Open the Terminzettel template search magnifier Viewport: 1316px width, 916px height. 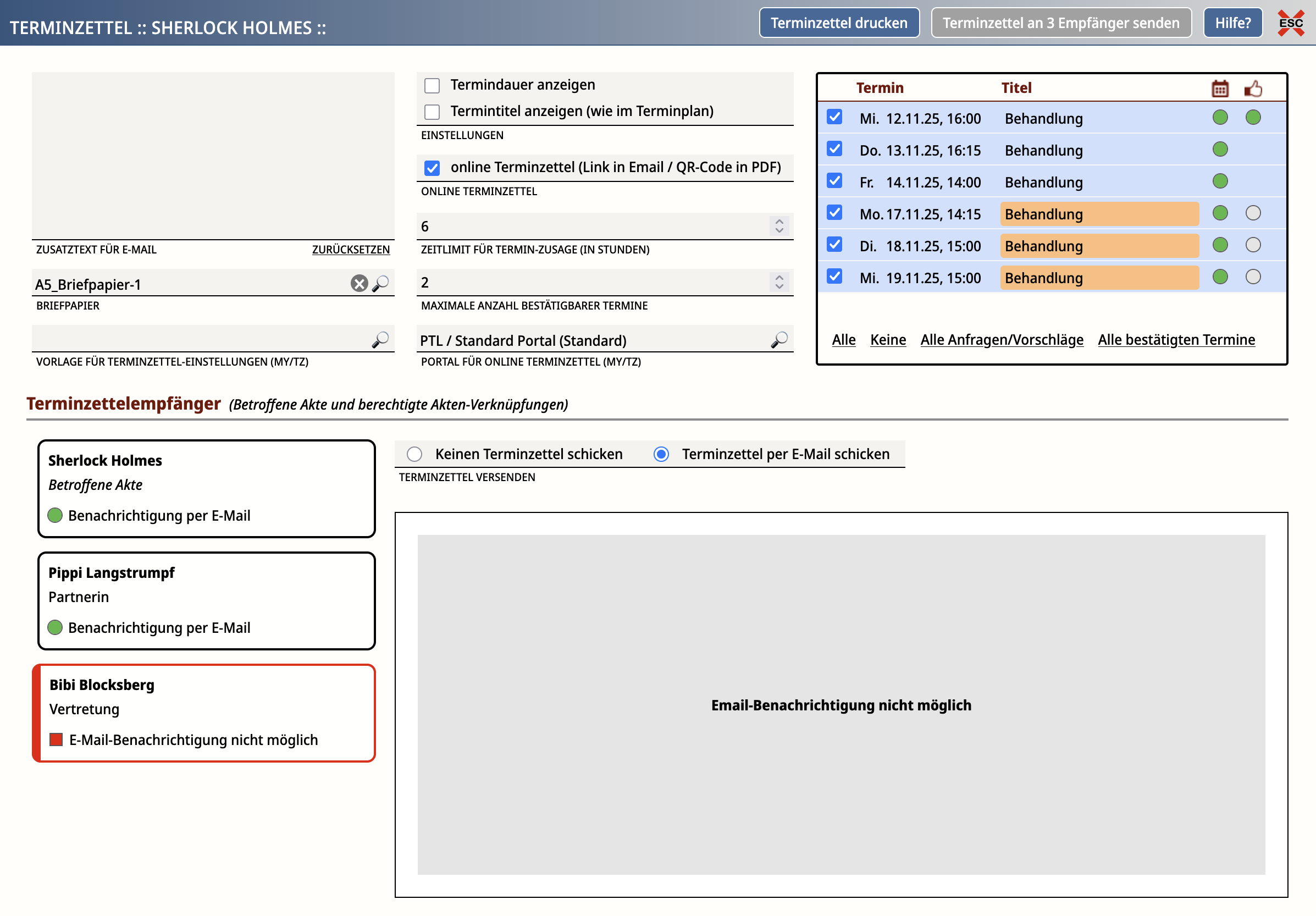(x=380, y=339)
